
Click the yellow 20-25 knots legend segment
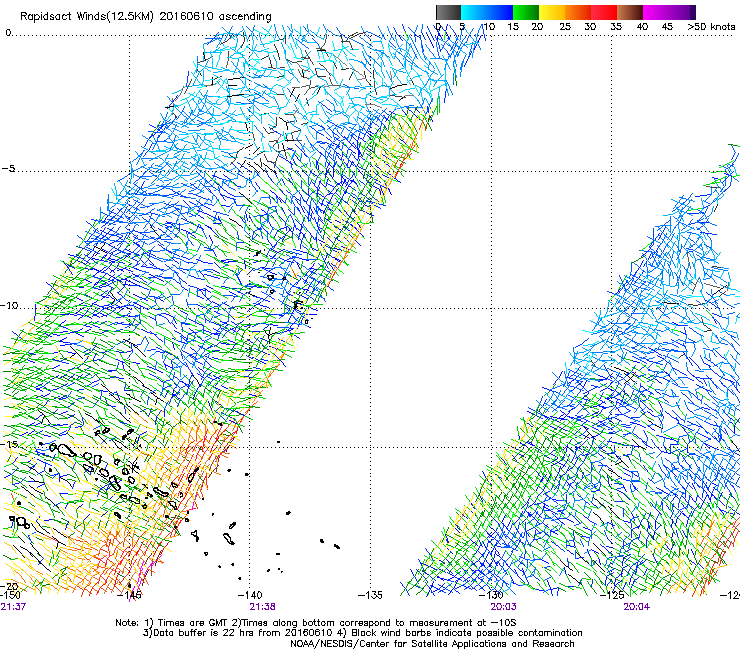[x=552, y=12]
